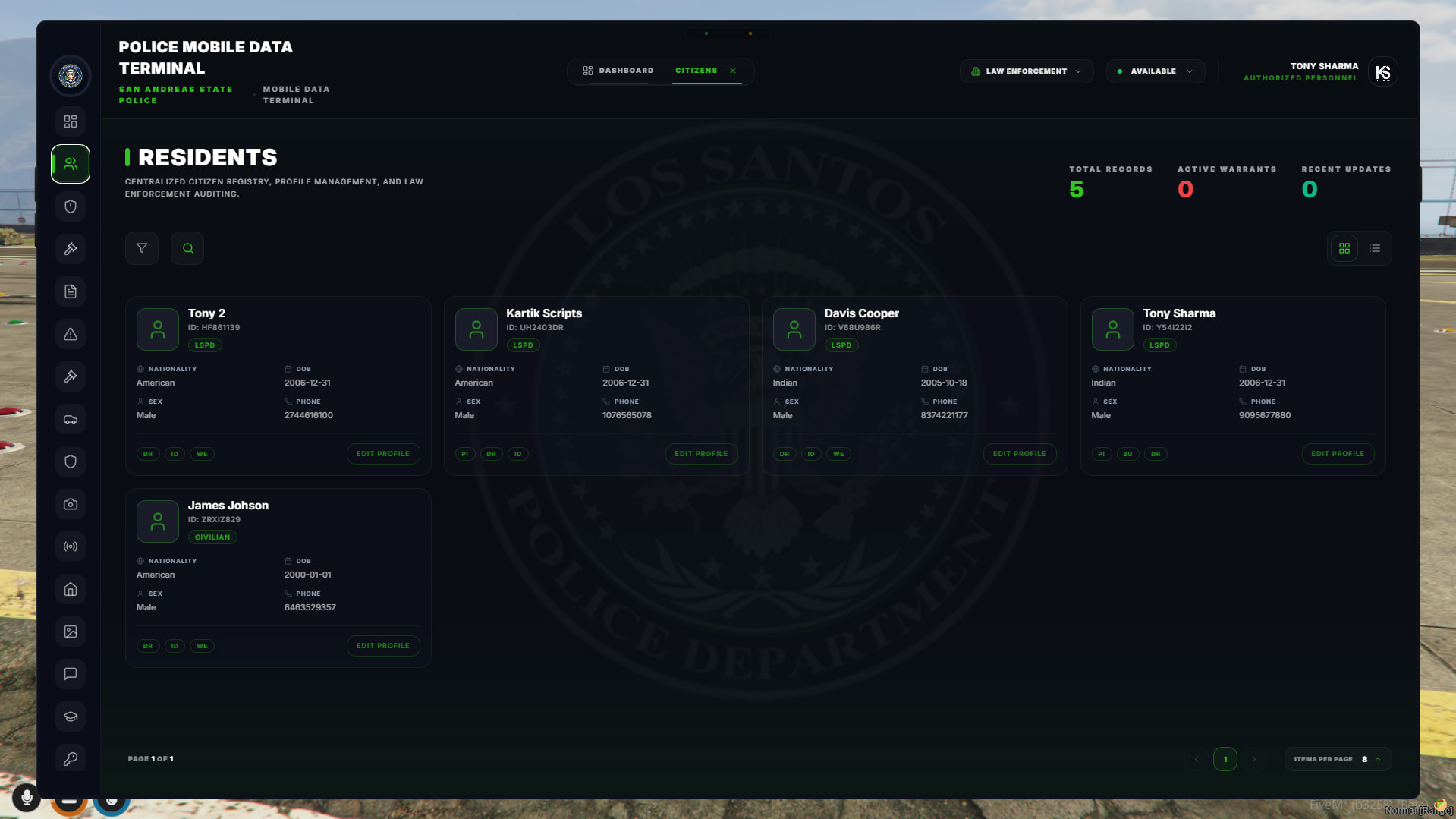Click the Davis Cooper name
The height and width of the screenshot is (819, 1456).
pos(861,313)
